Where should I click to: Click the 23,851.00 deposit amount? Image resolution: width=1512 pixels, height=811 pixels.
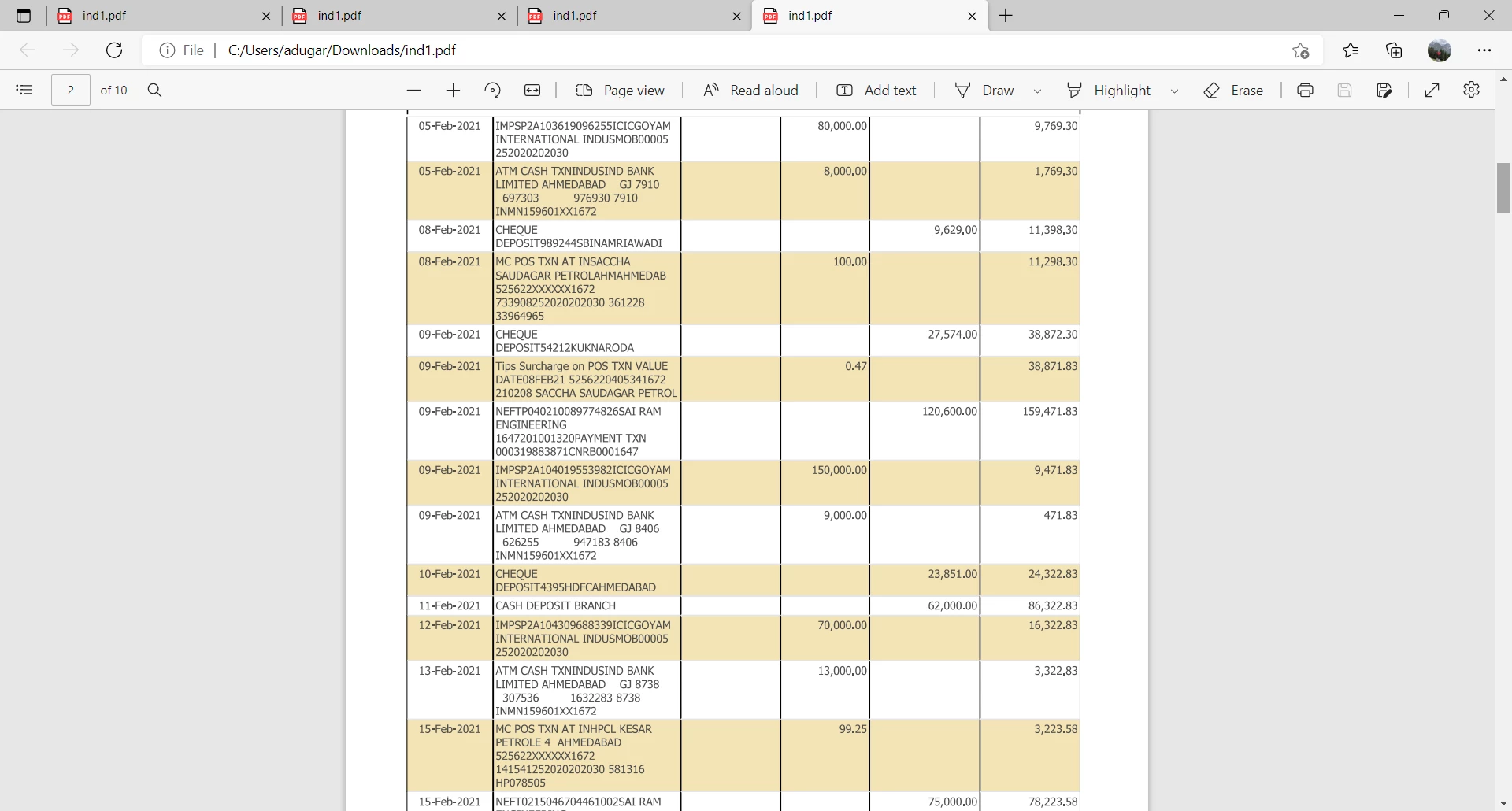click(953, 575)
